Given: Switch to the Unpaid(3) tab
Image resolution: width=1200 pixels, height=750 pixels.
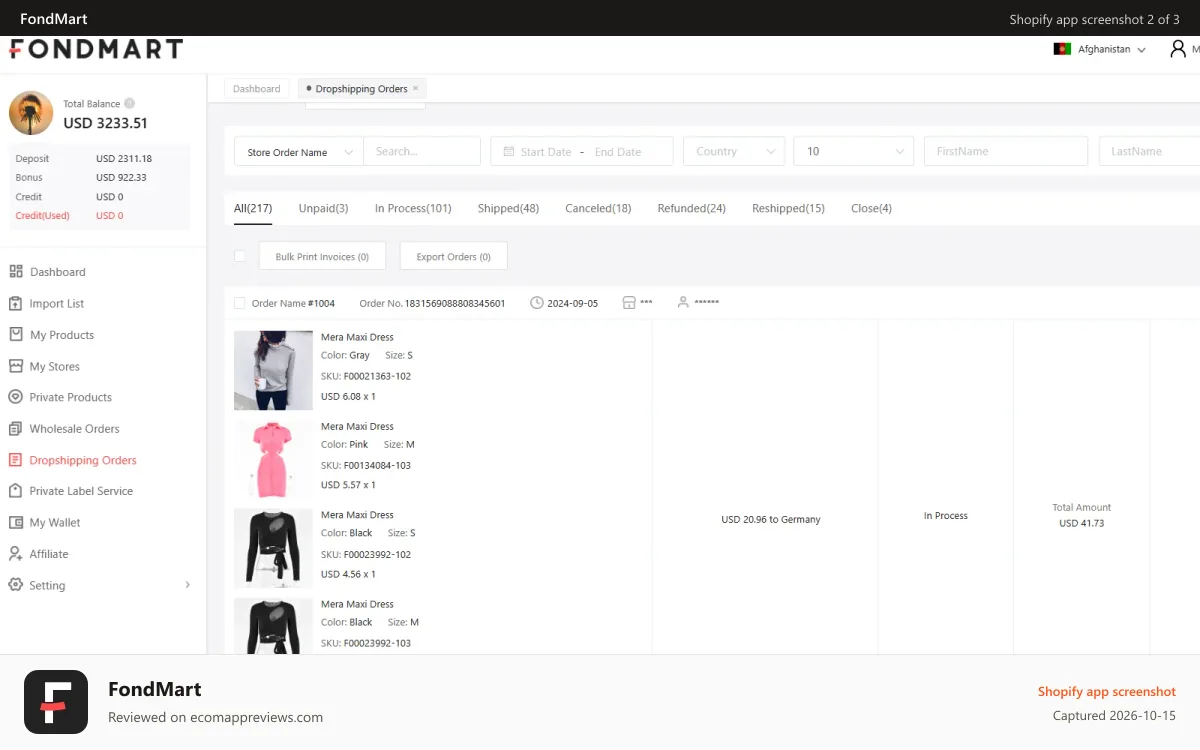Looking at the screenshot, I should (323, 209).
